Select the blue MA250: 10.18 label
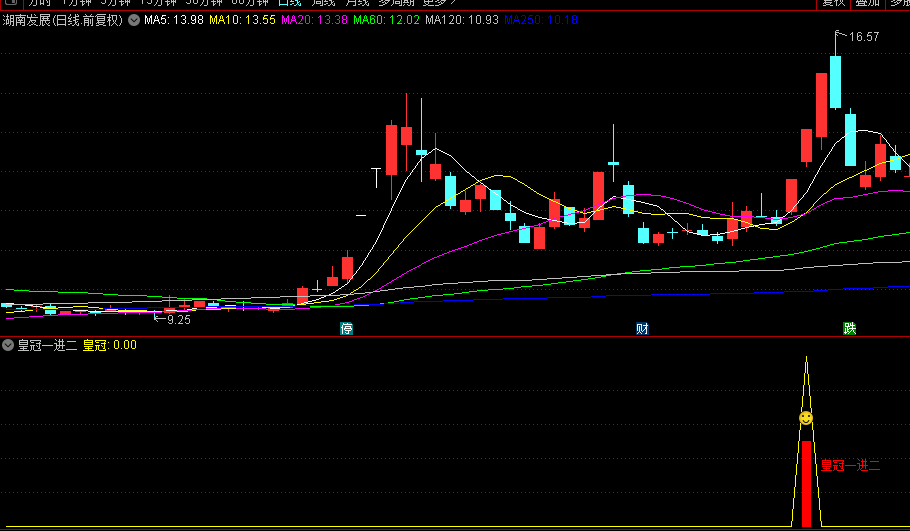This screenshot has width=910, height=531. coord(541,20)
